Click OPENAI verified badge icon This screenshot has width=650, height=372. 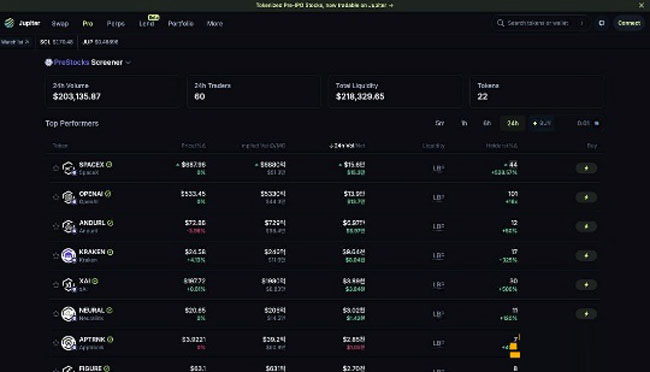108,193
